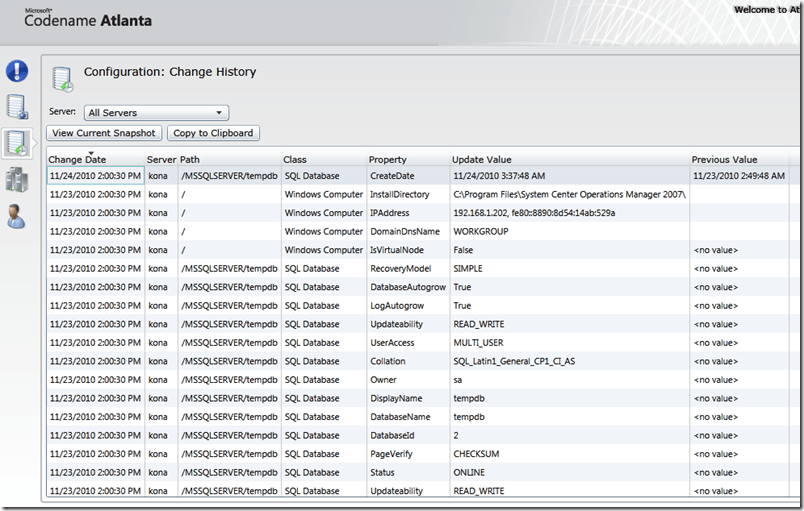Select row with DomainDnsName WORKGROUP
The height and width of the screenshot is (511, 804).
405,231
